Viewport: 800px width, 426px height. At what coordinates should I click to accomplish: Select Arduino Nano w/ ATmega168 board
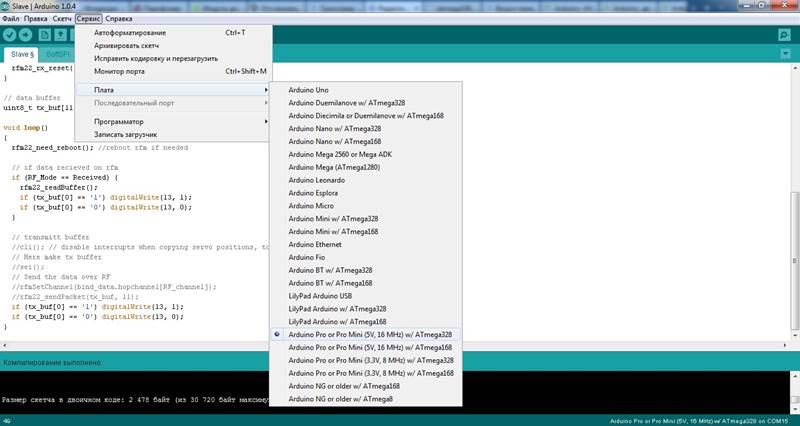click(366, 141)
